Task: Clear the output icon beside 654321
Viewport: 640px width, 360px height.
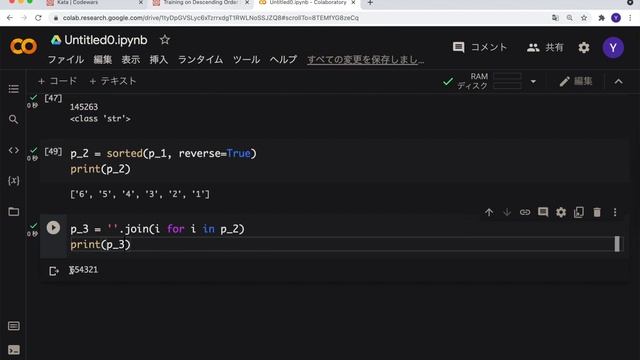Action: (x=54, y=271)
